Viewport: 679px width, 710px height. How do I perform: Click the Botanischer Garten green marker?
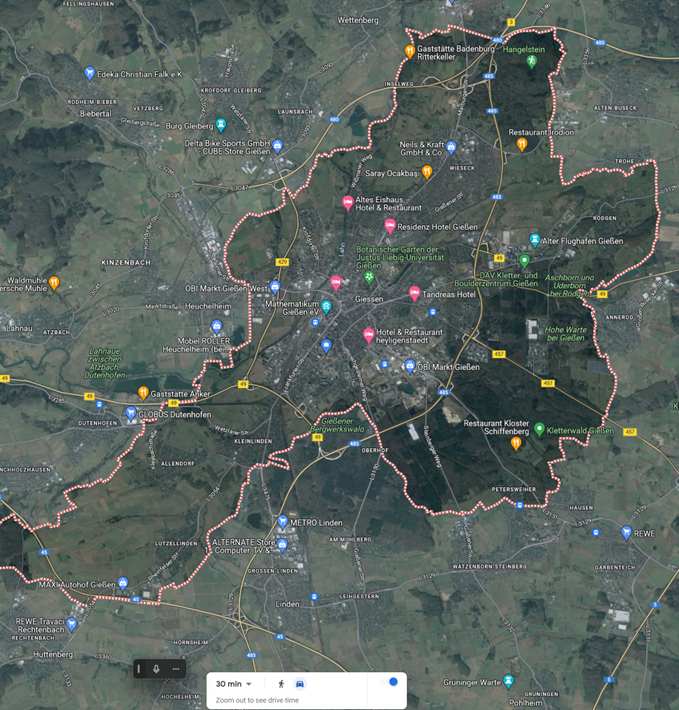[x=369, y=276]
